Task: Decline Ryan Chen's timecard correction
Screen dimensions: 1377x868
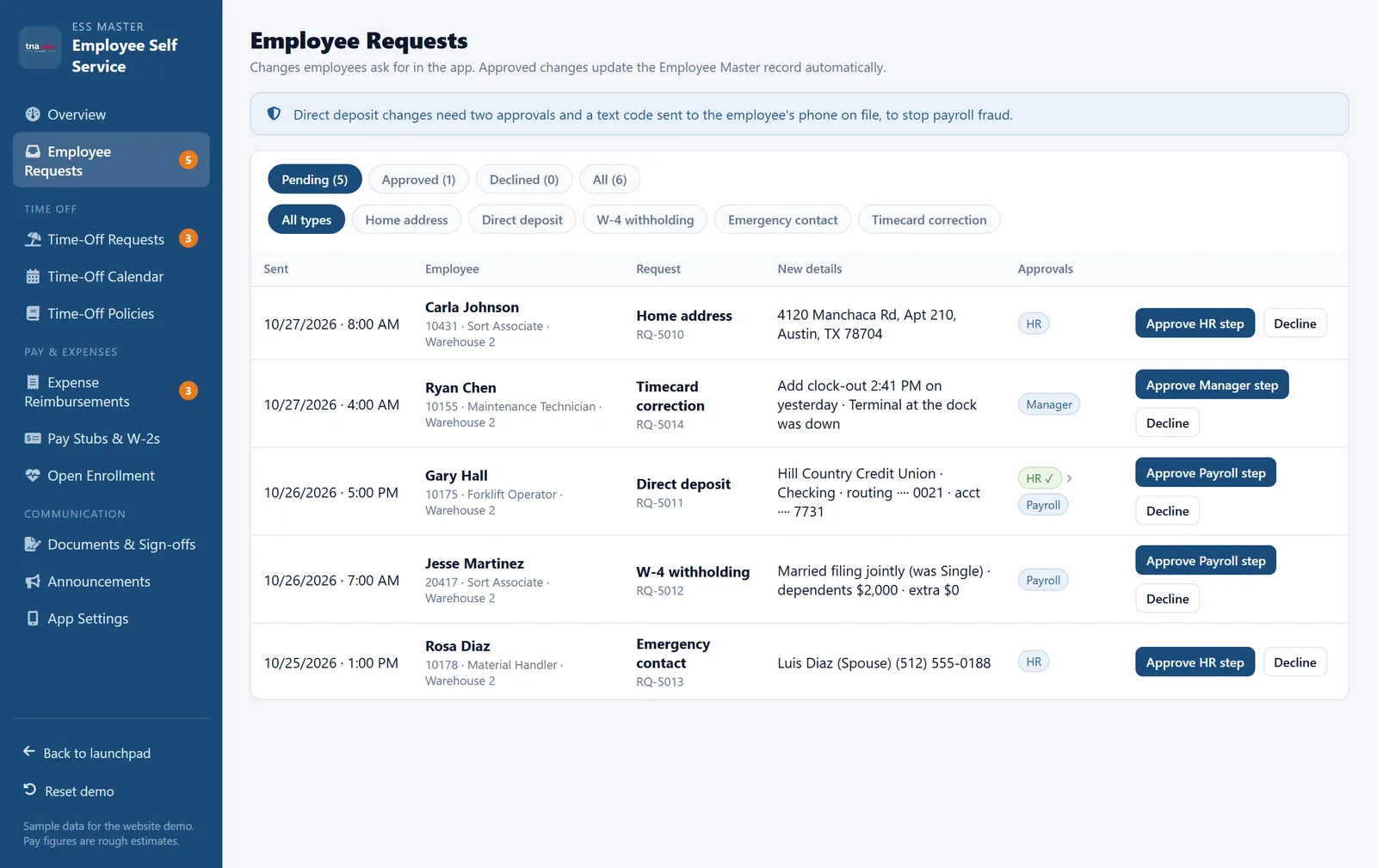Action: (1167, 423)
